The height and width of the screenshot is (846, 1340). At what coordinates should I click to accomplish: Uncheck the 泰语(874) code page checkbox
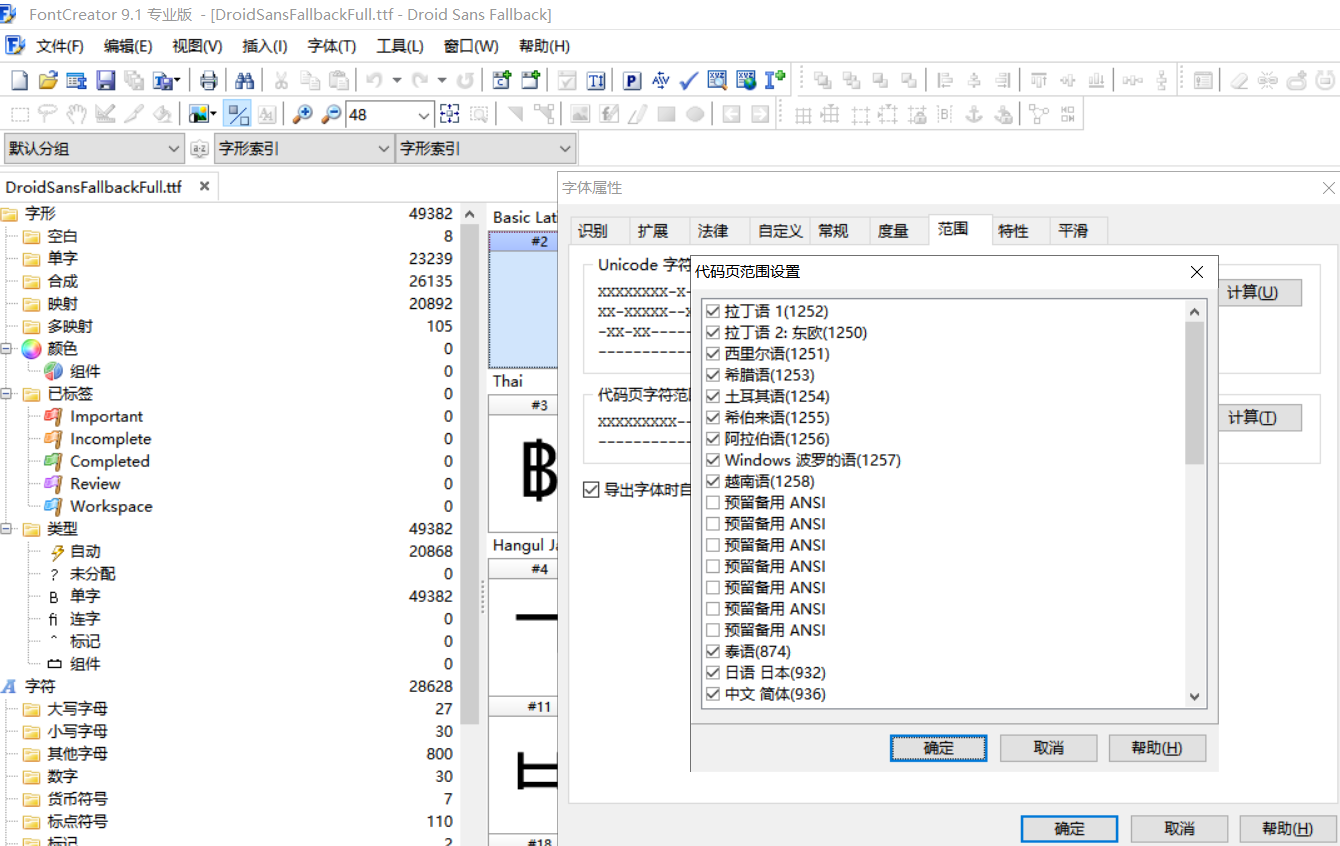713,652
